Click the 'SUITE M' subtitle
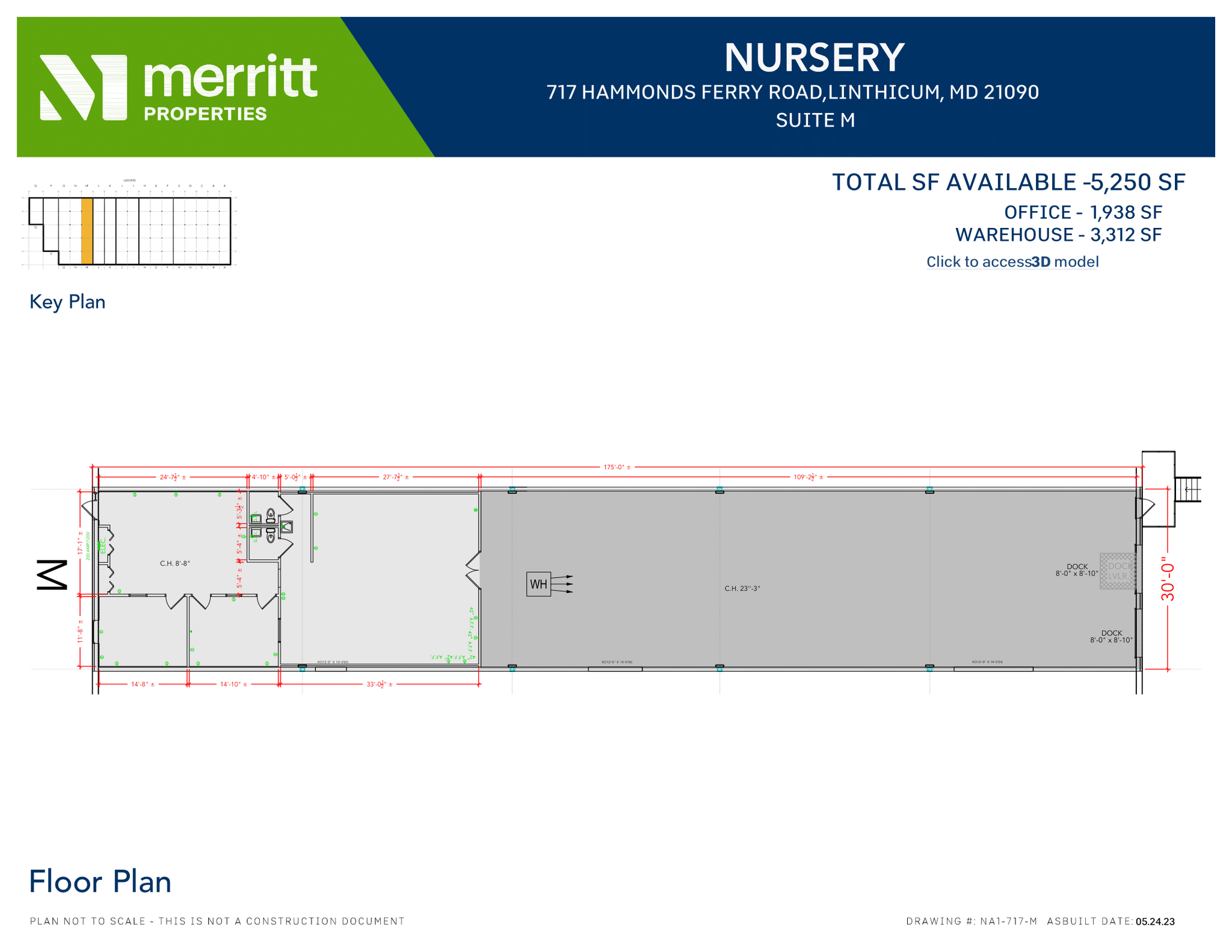Image resolution: width=1232 pixels, height=952 pixels. point(815,120)
